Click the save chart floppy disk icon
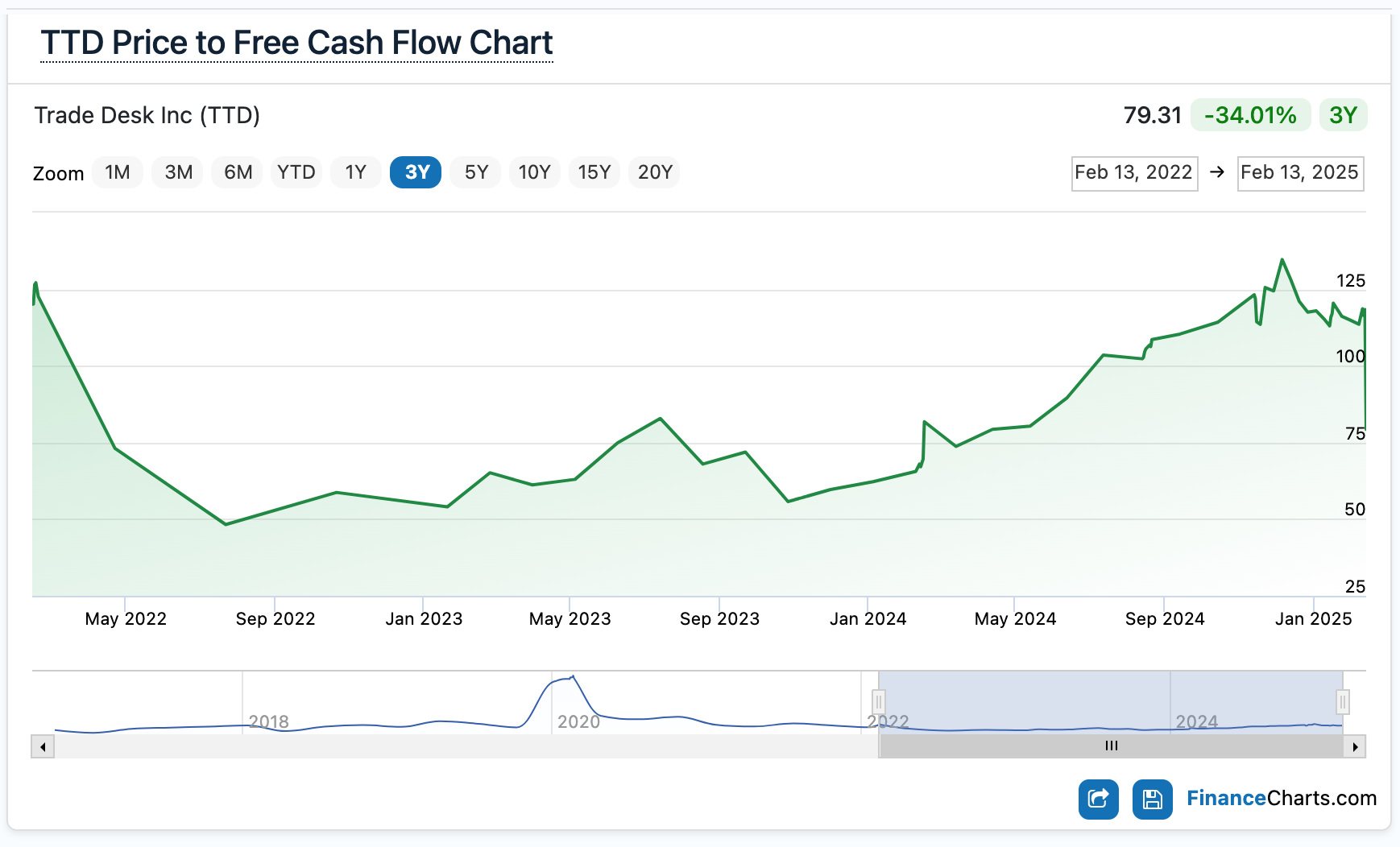This screenshot has height=847, width=1400. click(1152, 799)
